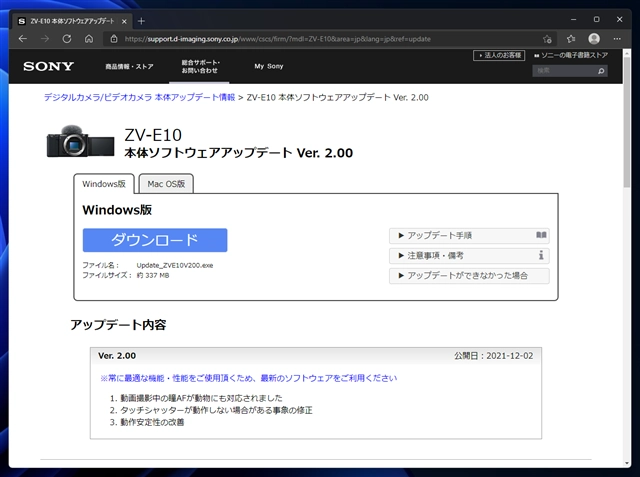
Task: Open a new tab with the plus icon
Action: point(141,21)
